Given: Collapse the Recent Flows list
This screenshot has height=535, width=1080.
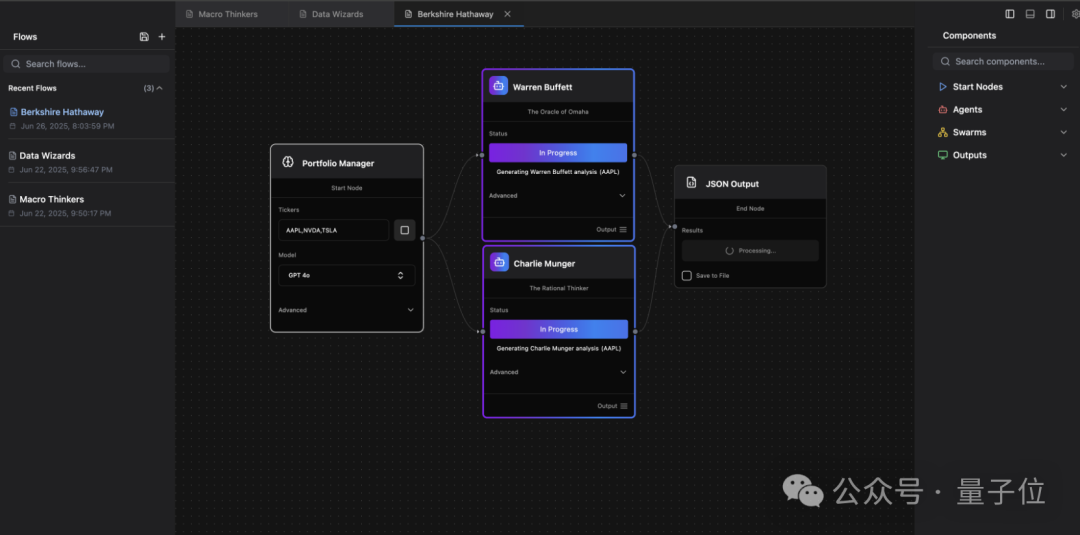Looking at the screenshot, I should click(160, 88).
